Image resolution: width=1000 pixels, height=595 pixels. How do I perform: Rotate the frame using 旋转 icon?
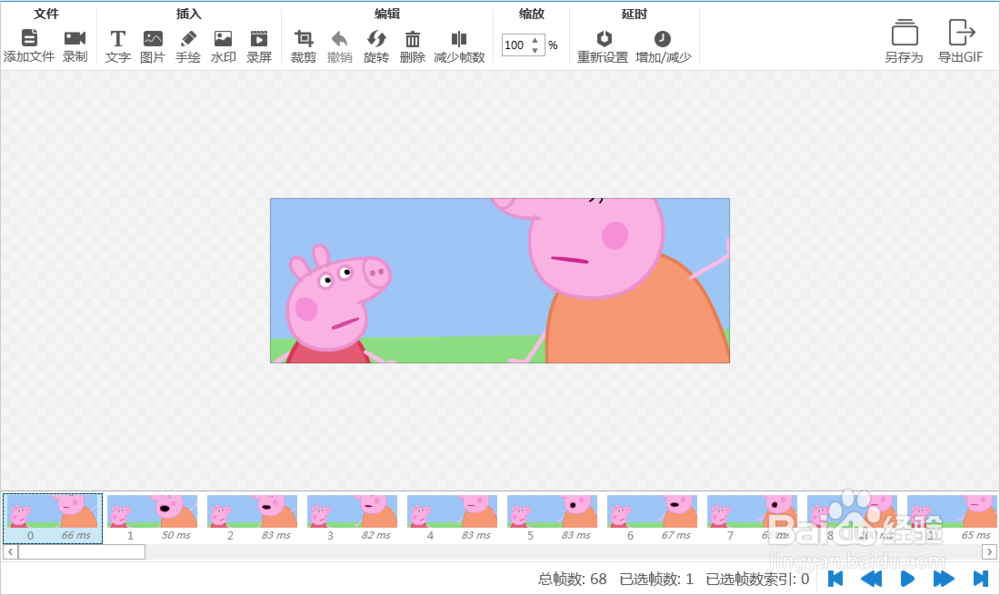[x=376, y=39]
